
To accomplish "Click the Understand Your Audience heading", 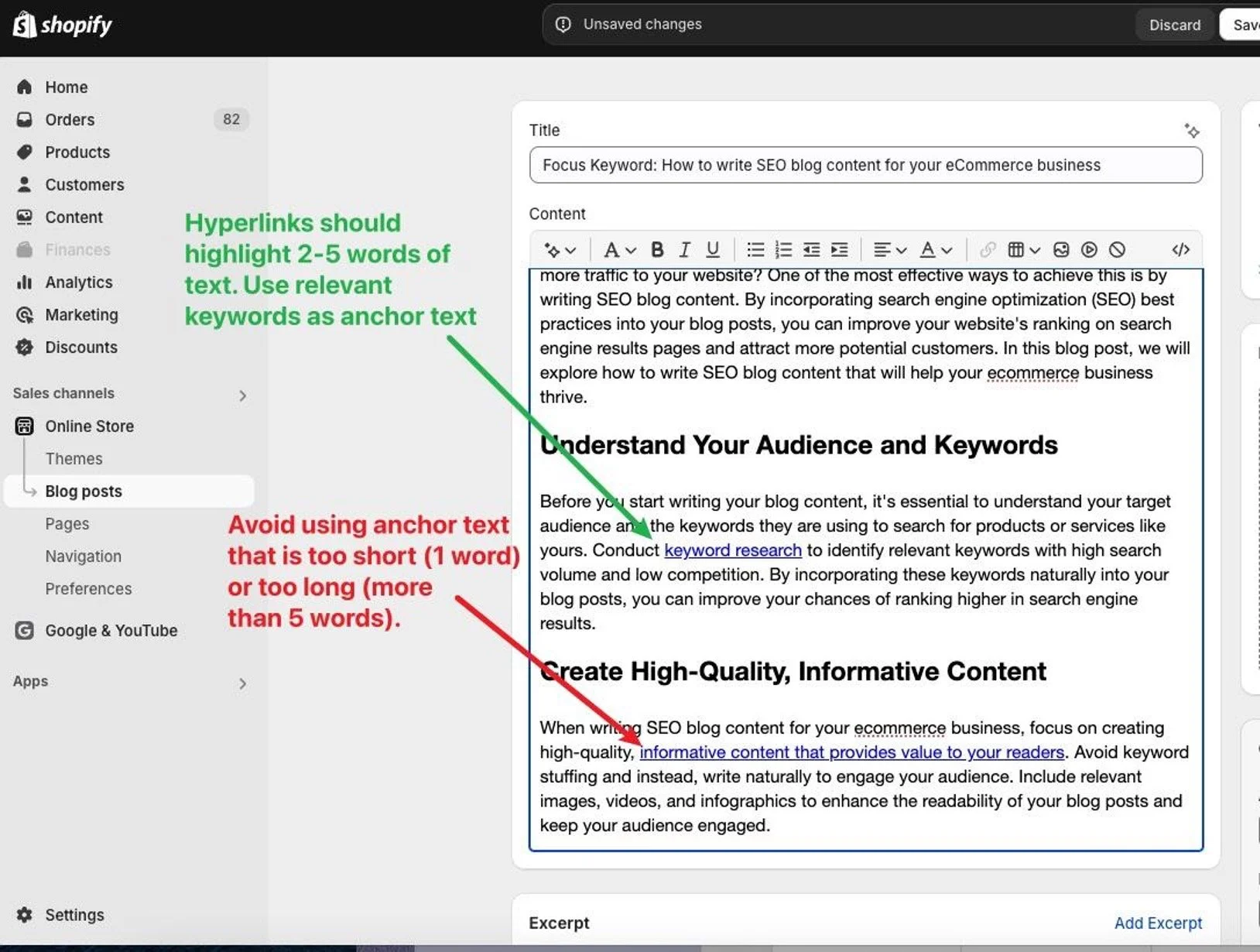I will coord(799,445).
